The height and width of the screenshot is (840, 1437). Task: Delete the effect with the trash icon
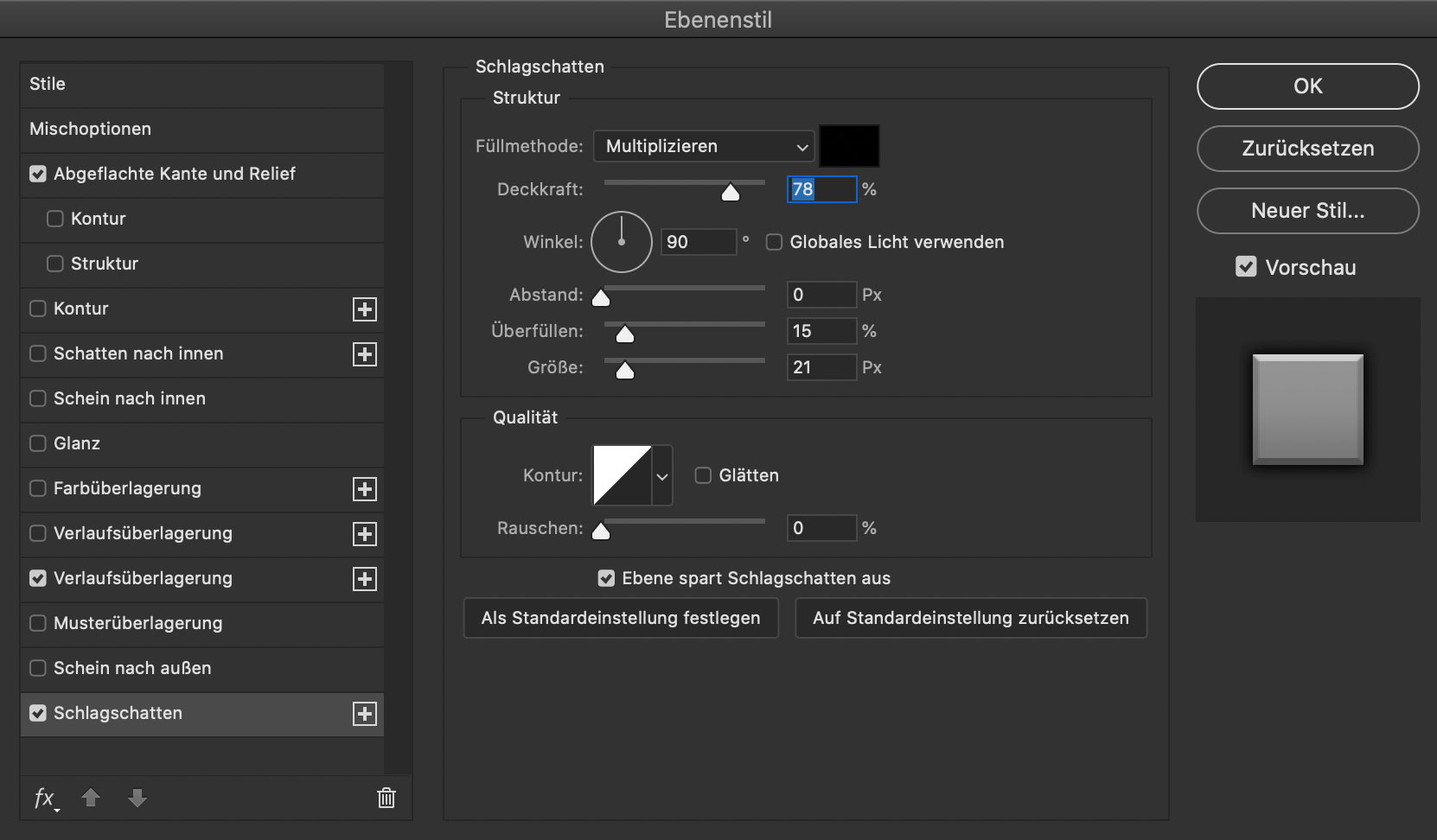coord(386,798)
